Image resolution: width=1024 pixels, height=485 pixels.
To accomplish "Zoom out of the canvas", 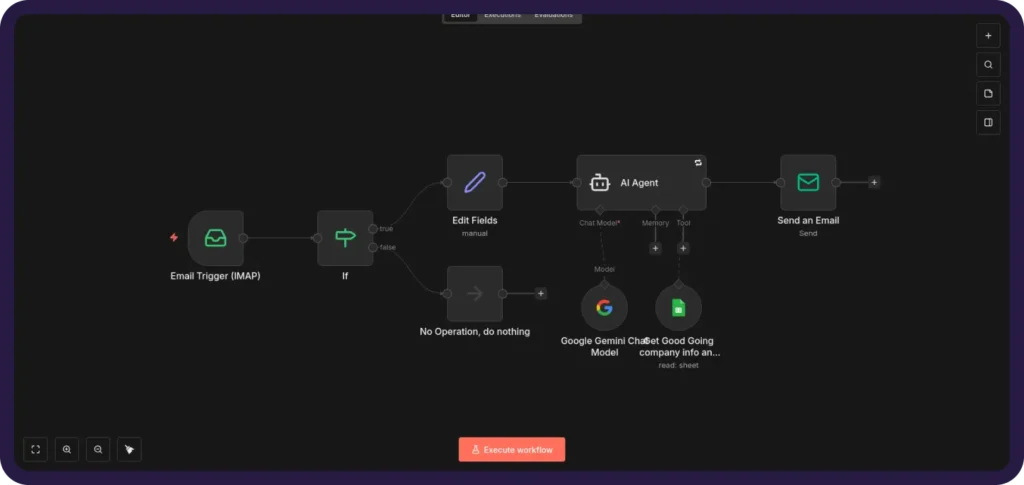I will [x=98, y=449].
